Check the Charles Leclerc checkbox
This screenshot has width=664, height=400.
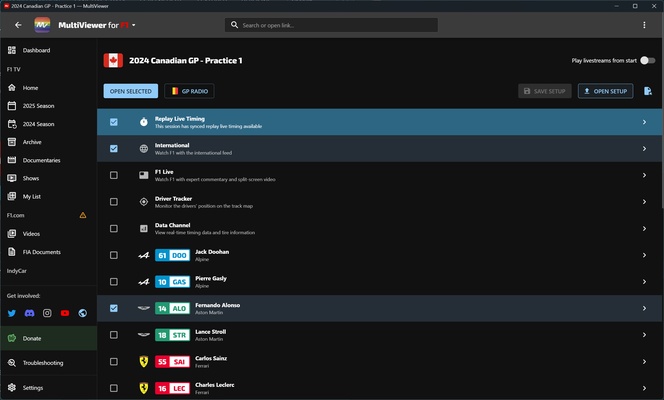(113, 388)
